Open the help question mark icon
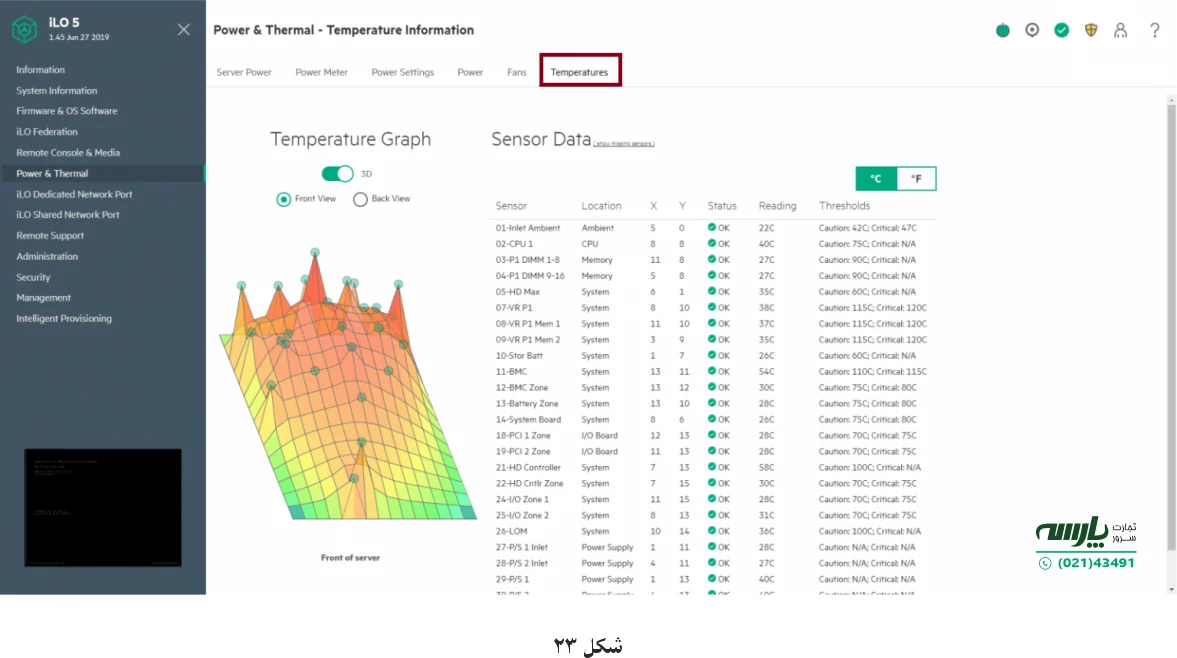The image size is (1177, 658). click(1152, 30)
